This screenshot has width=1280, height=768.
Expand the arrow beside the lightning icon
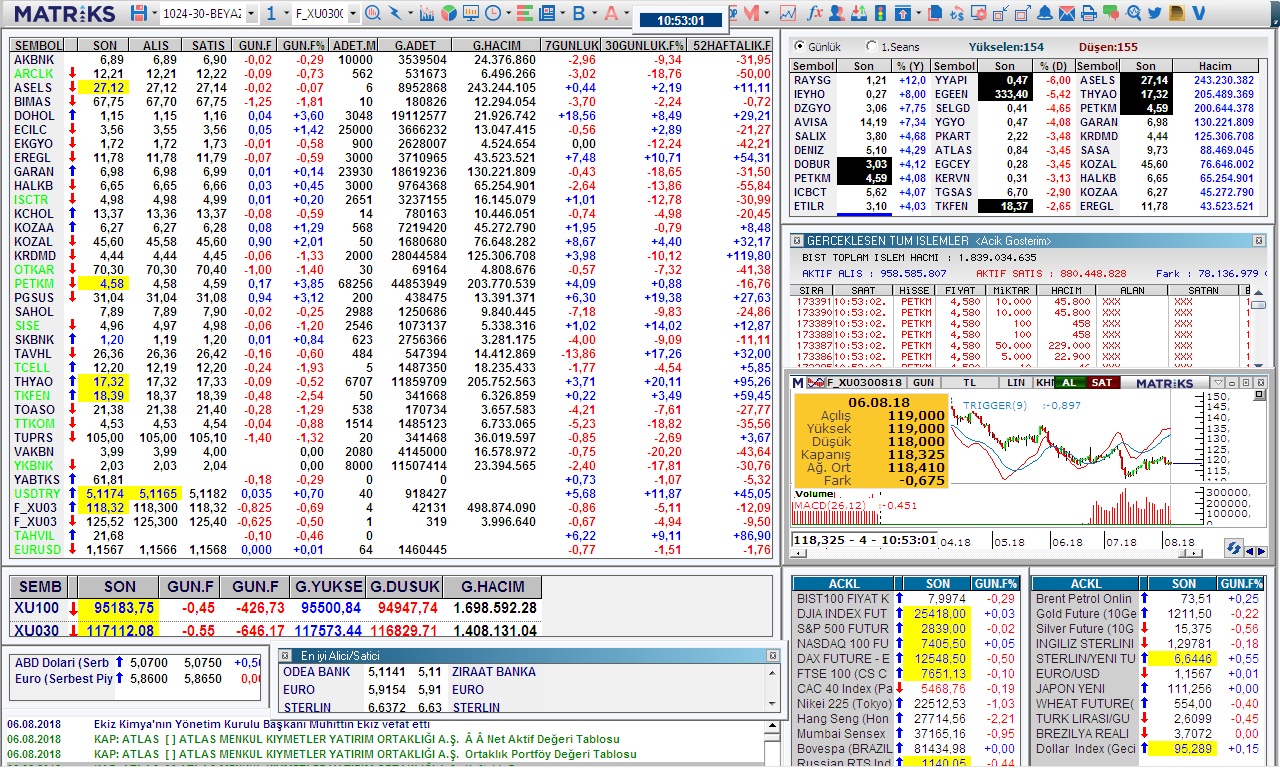click(x=410, y=13)
